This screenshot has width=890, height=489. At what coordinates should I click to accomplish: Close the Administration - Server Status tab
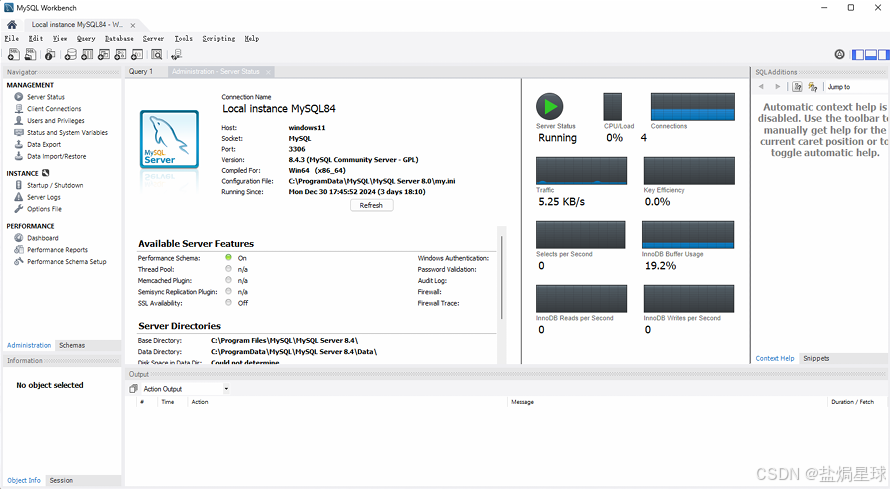point(268,72)
